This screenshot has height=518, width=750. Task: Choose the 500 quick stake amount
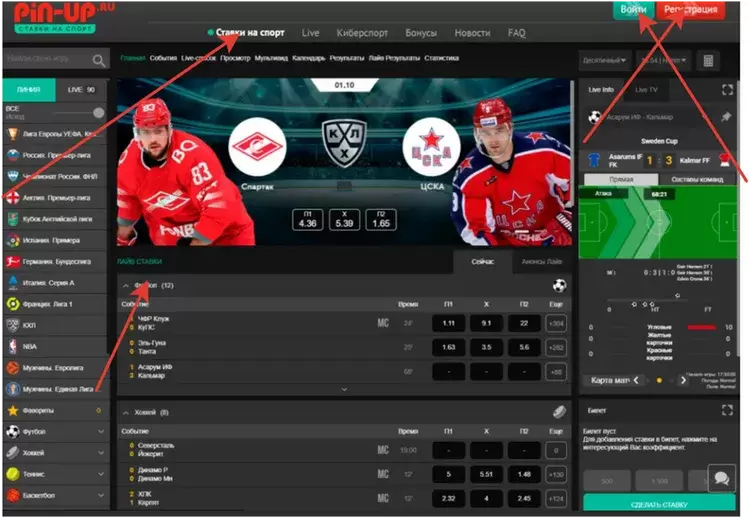(607, 481)
